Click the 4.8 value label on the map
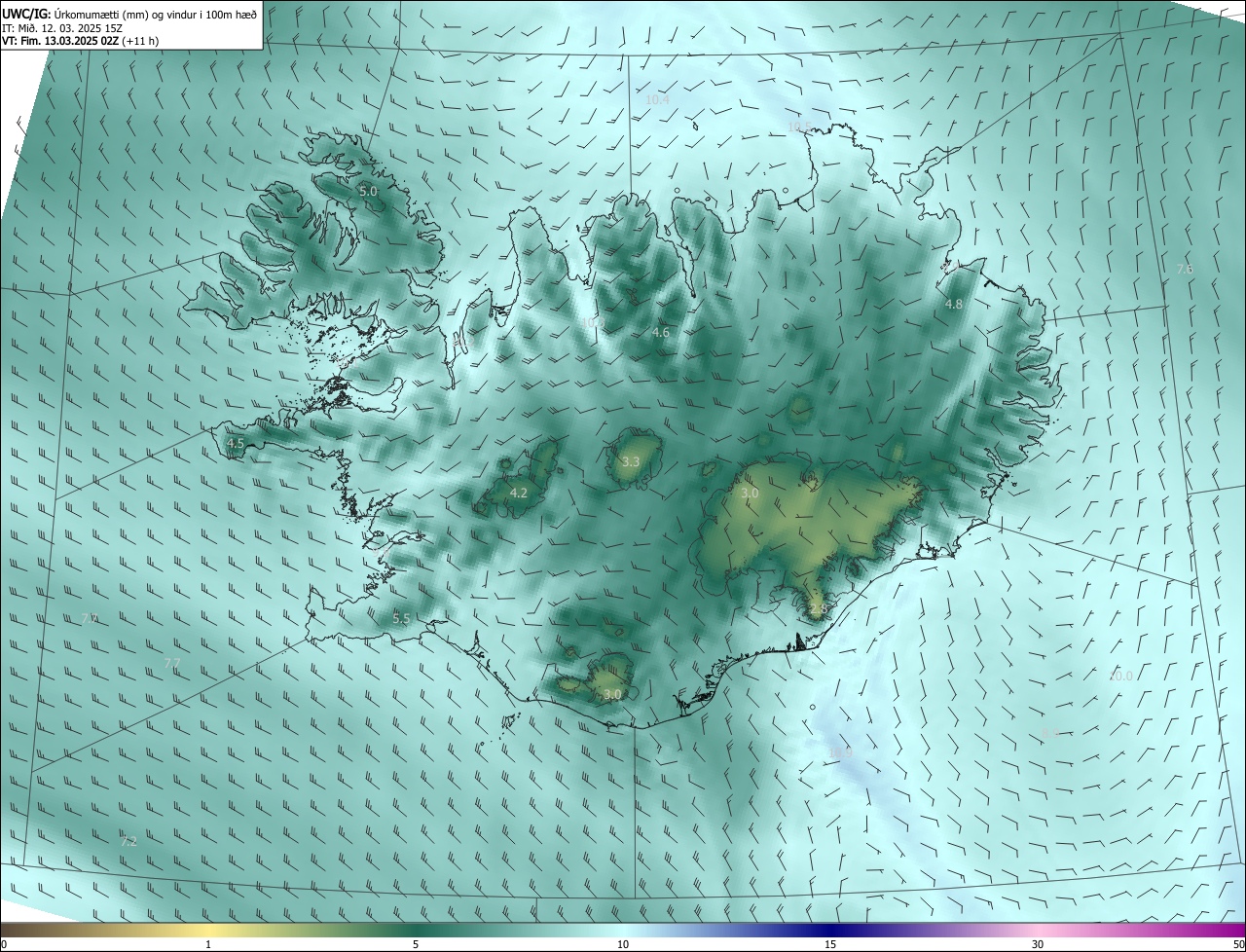This screenshot has height=952, width=1246. (954, 305)
